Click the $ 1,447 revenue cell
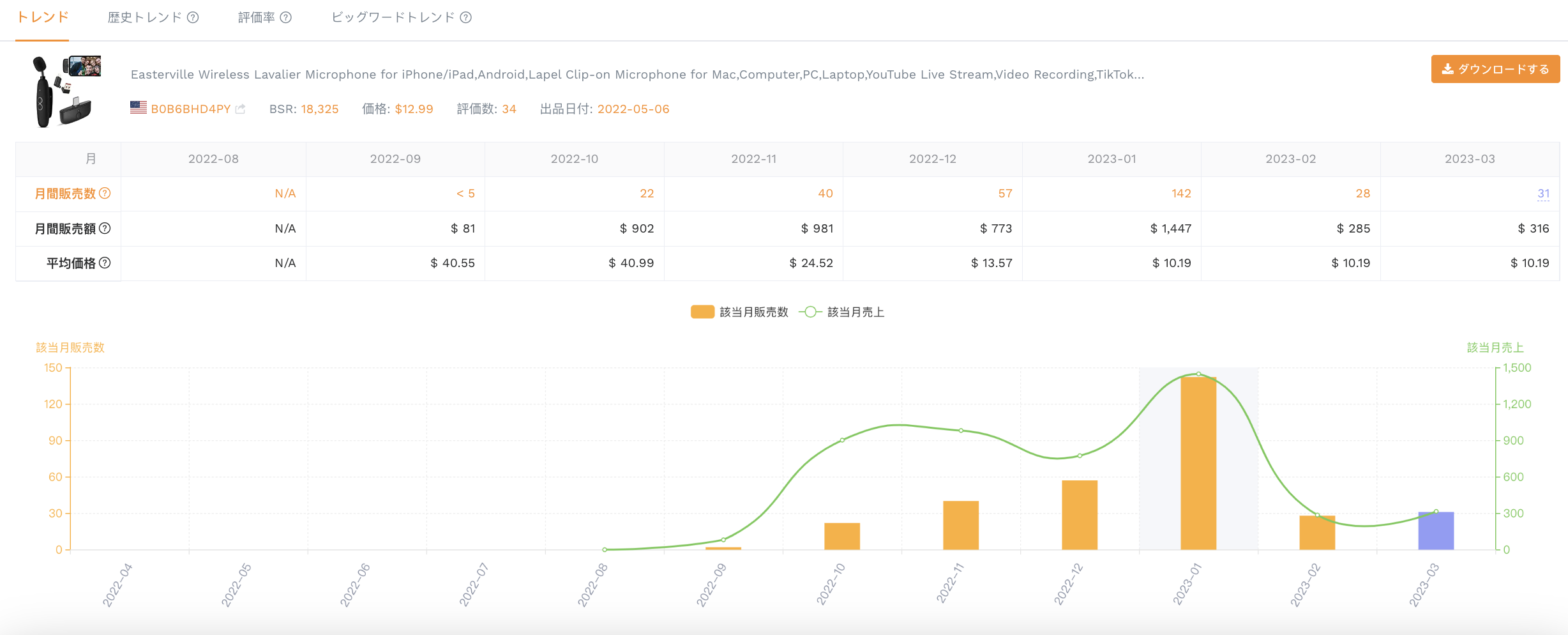1568x635 pixels. (x=1112, y=228)
